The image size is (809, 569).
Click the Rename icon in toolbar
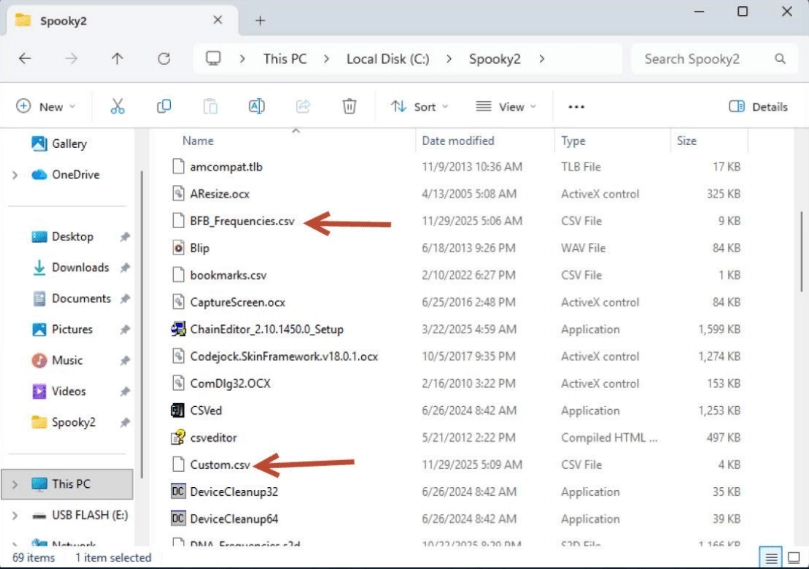tap(256, 106)
